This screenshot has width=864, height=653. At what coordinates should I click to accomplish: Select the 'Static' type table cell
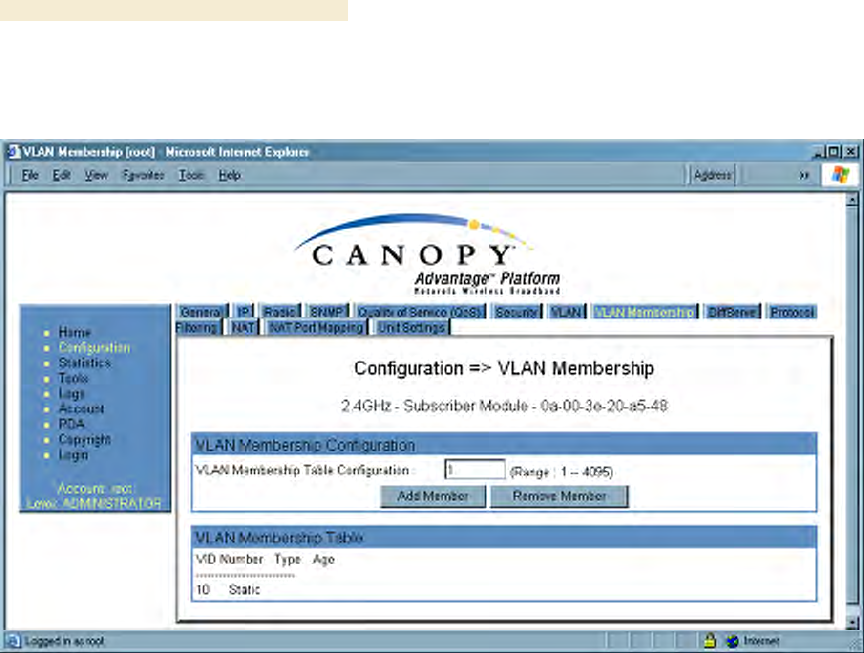tap(244, 590)
